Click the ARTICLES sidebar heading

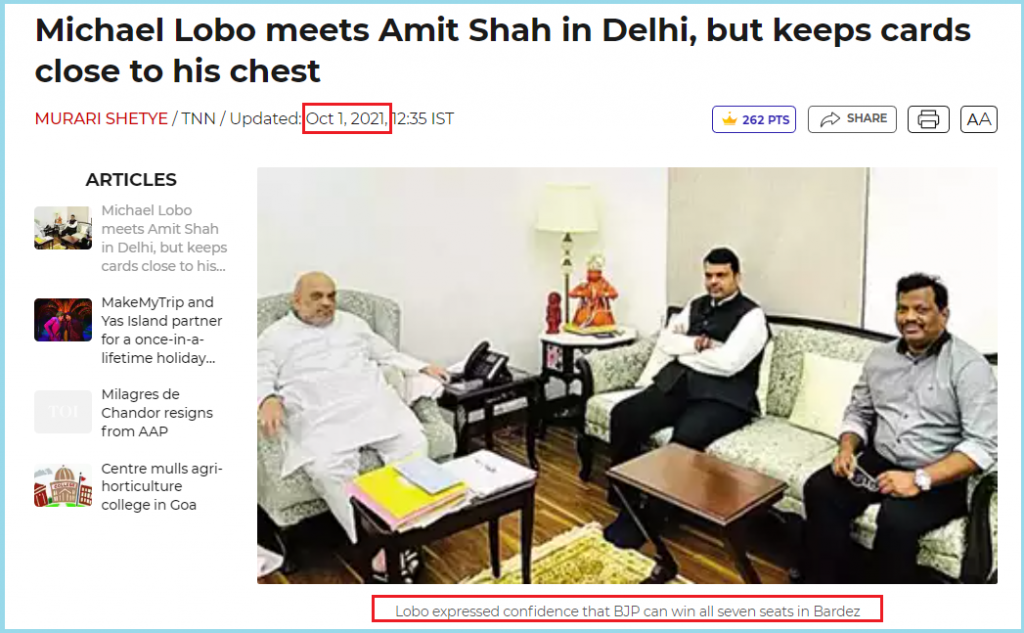131,179
